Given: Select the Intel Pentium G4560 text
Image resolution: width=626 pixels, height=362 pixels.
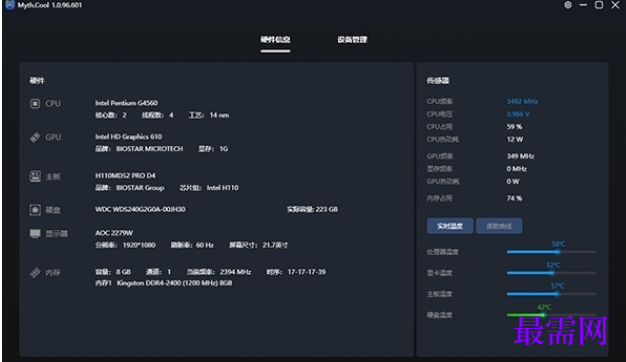Looking at the screenshot, I should pos(126,103).
